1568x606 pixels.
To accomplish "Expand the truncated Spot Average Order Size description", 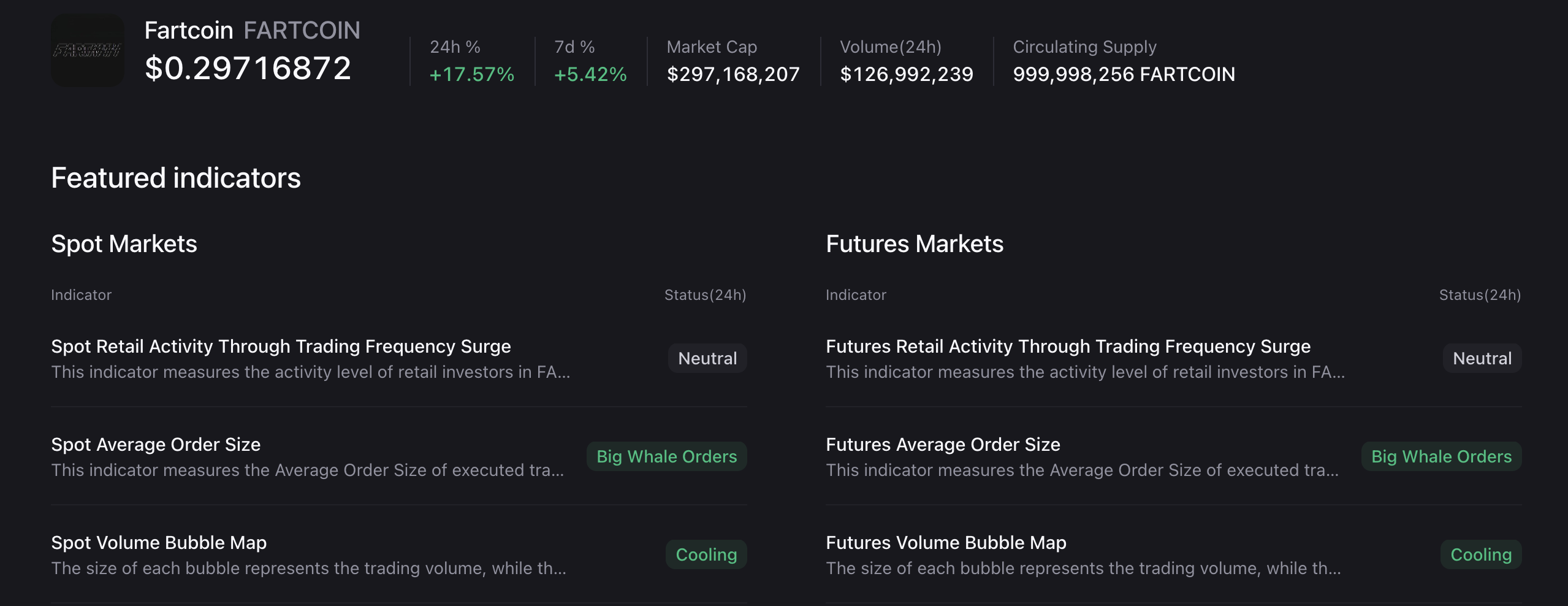I will point(308,470).
